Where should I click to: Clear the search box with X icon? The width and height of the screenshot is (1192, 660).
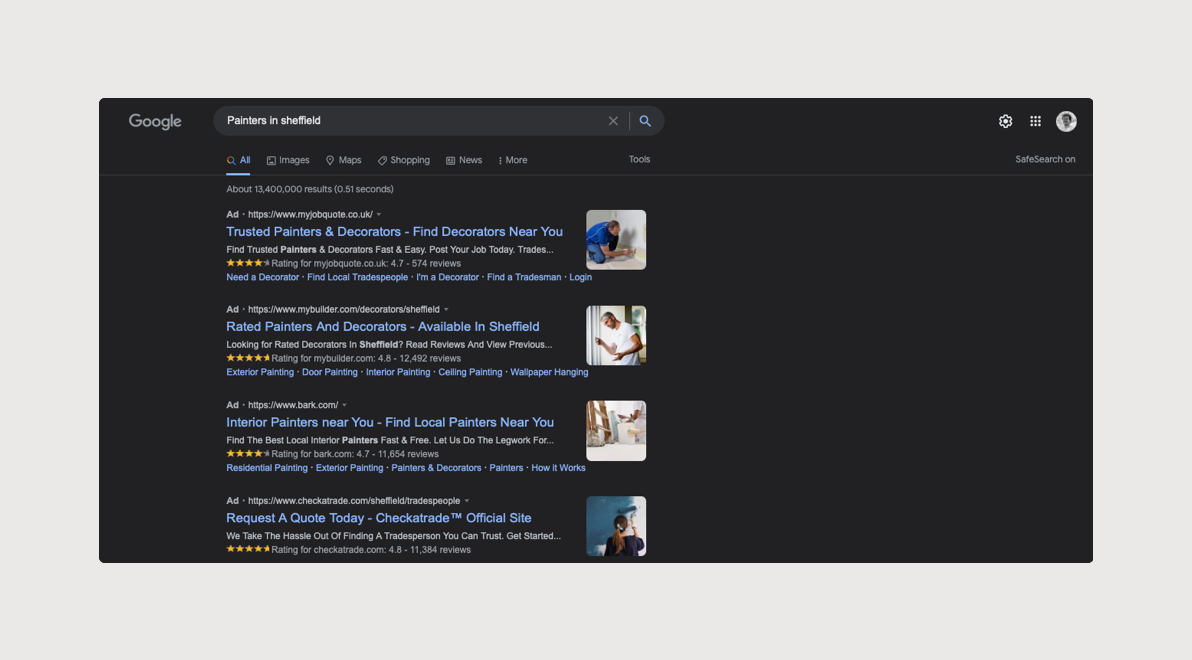(613, 121)
